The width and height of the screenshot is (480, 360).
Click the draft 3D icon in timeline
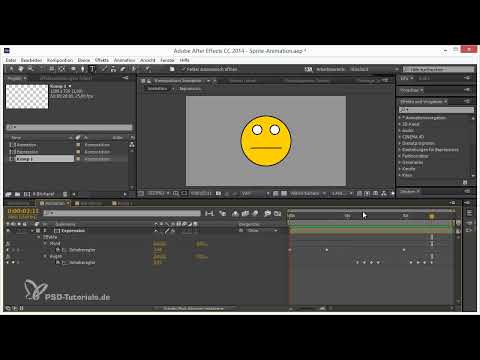pyautogui.click(x=223, y=213)
